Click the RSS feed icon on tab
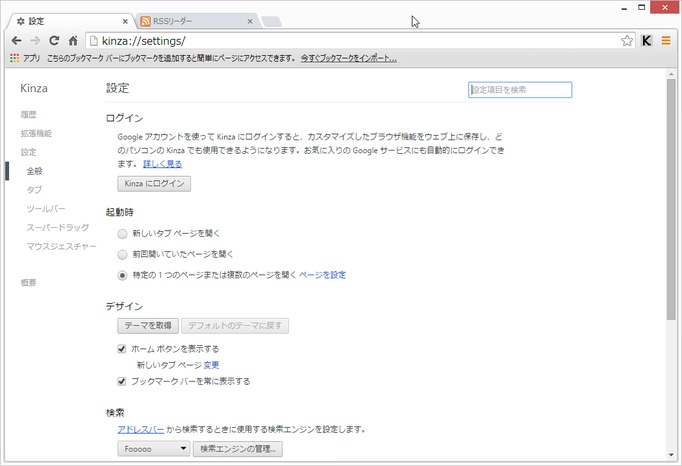The height and width of the screenshot is (466, 682). pos(146,21)
